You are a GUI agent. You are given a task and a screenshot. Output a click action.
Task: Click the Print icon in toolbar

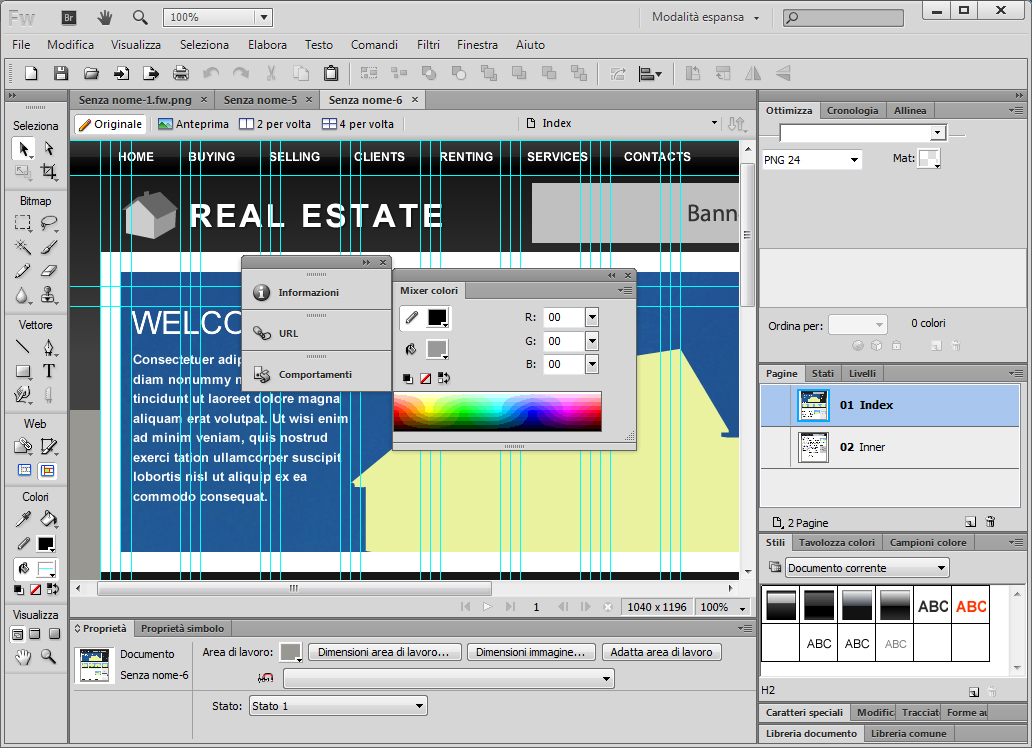click(181, 73)
